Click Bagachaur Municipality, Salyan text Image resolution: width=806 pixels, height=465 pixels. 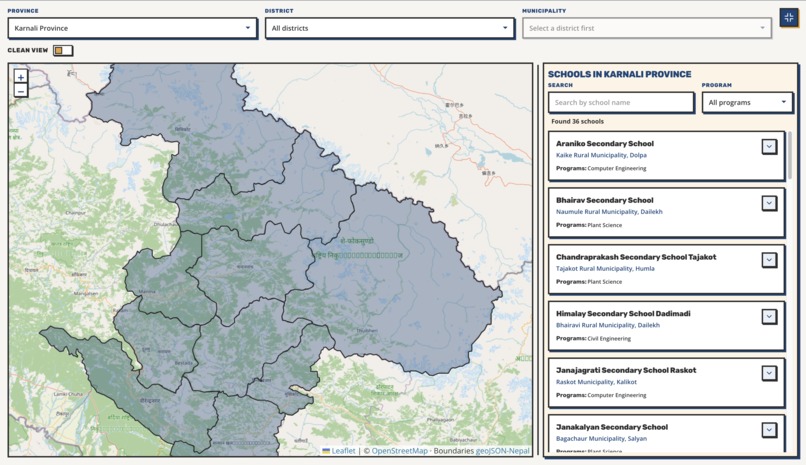(x=601, y=438)
